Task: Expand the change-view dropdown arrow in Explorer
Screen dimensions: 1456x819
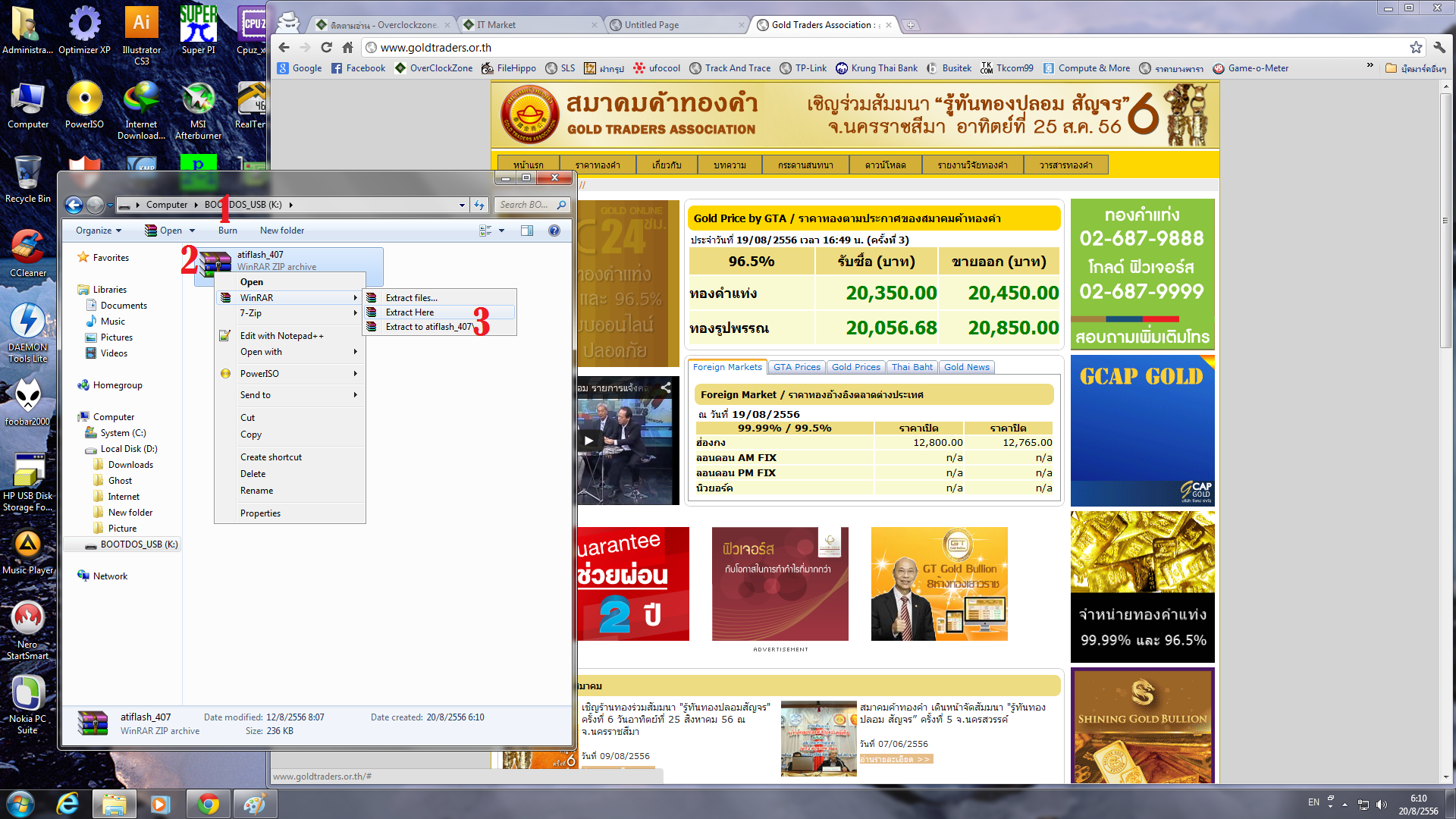Action: click(x=501, y=231)
